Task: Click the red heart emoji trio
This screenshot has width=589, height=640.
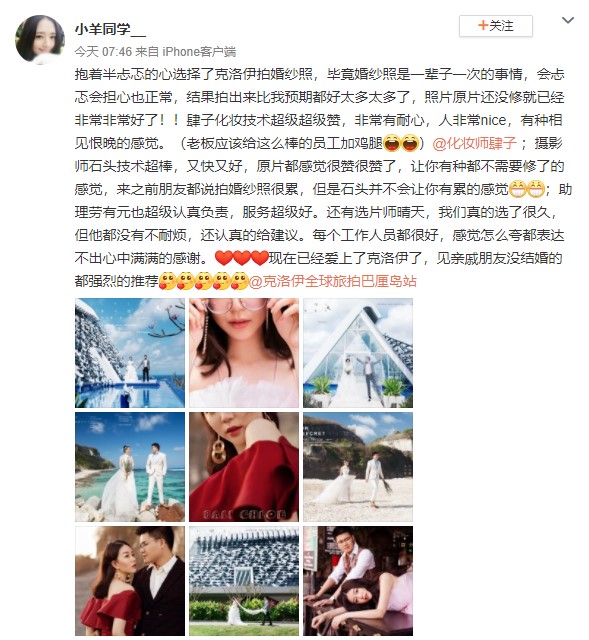Action: pyautogui.click(x=242, y=258)
